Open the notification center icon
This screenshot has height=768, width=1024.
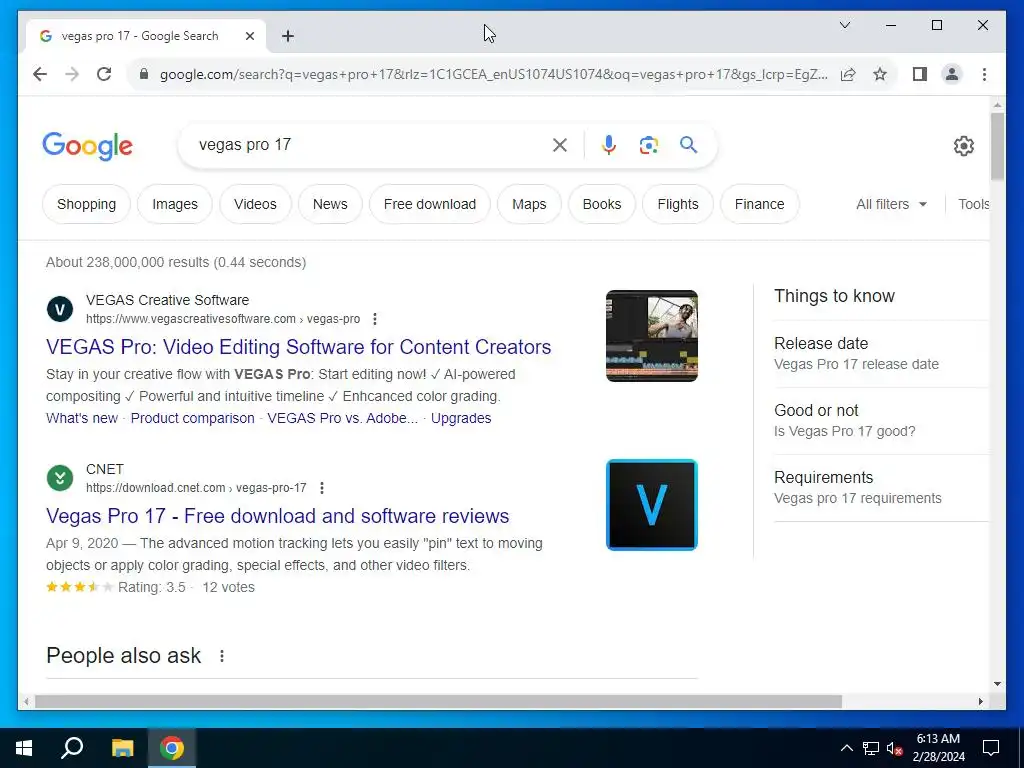point(991,748)
